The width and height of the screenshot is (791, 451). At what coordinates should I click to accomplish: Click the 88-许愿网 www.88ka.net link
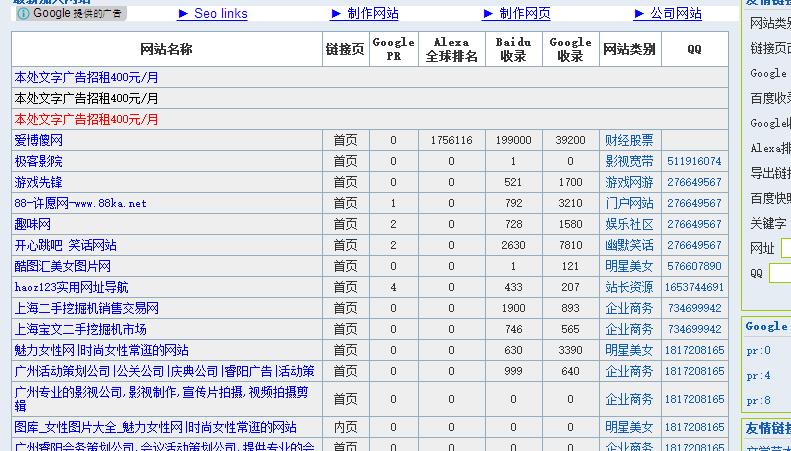coord(80,203)
